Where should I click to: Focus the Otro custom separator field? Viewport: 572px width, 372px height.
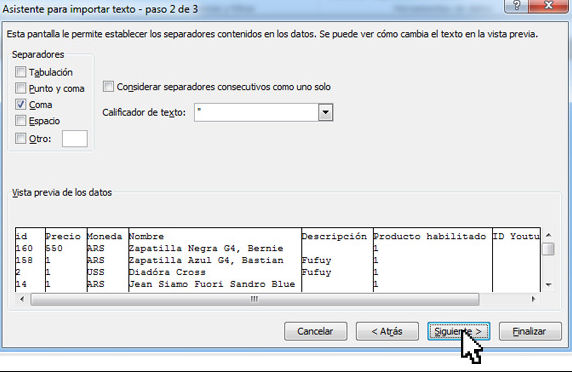(x=75, y=139)
